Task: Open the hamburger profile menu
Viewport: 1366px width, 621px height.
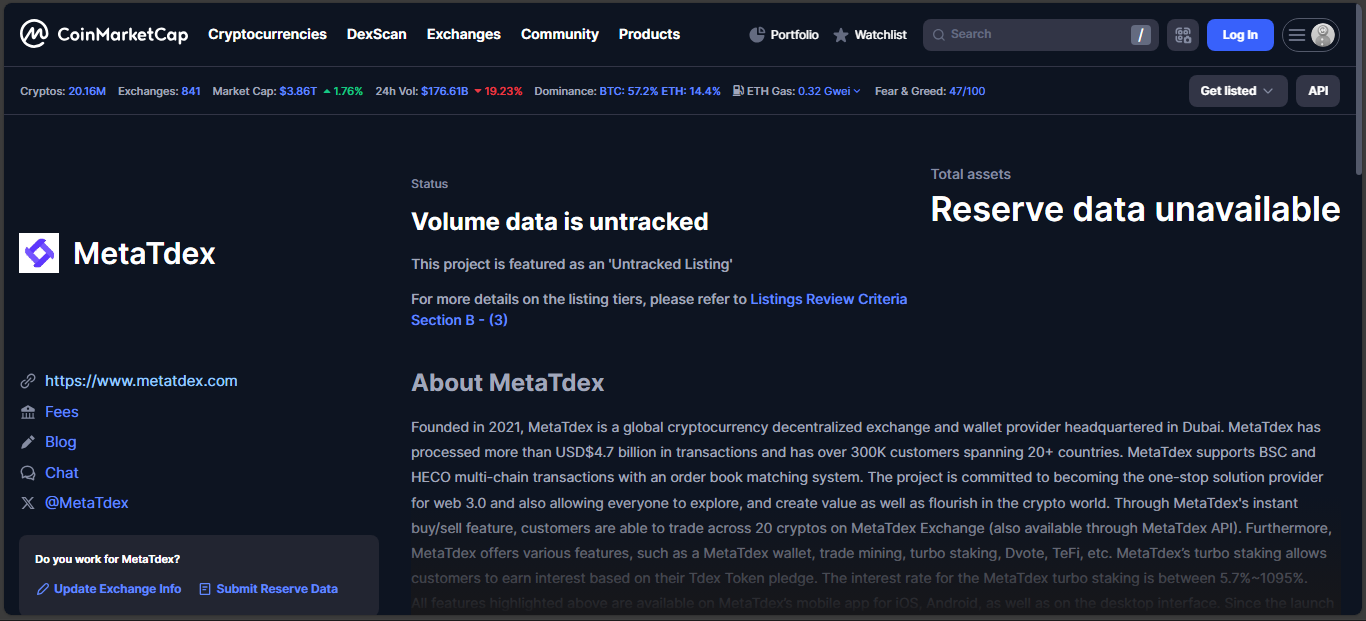Action: pyautogui.click(x=1310, y=35)
